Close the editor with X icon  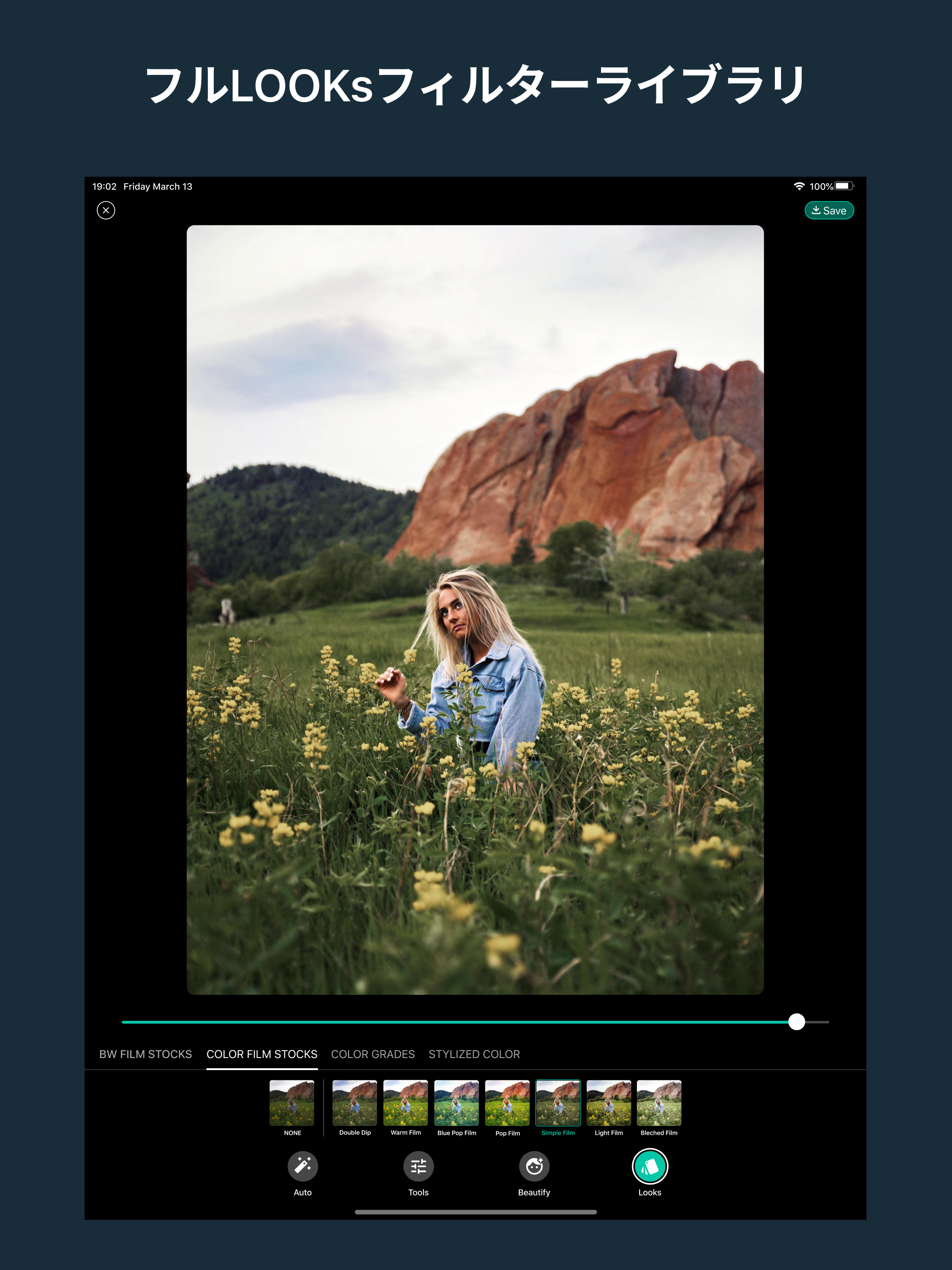106,210
